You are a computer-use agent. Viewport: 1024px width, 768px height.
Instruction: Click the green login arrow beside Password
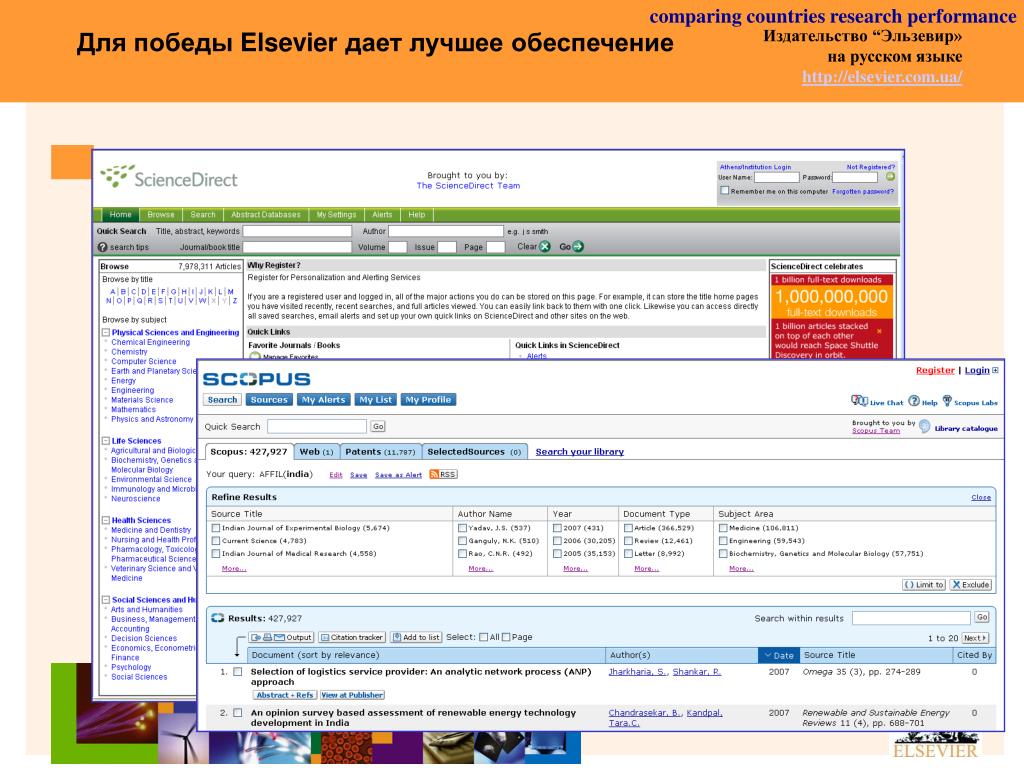pos(890,177)
